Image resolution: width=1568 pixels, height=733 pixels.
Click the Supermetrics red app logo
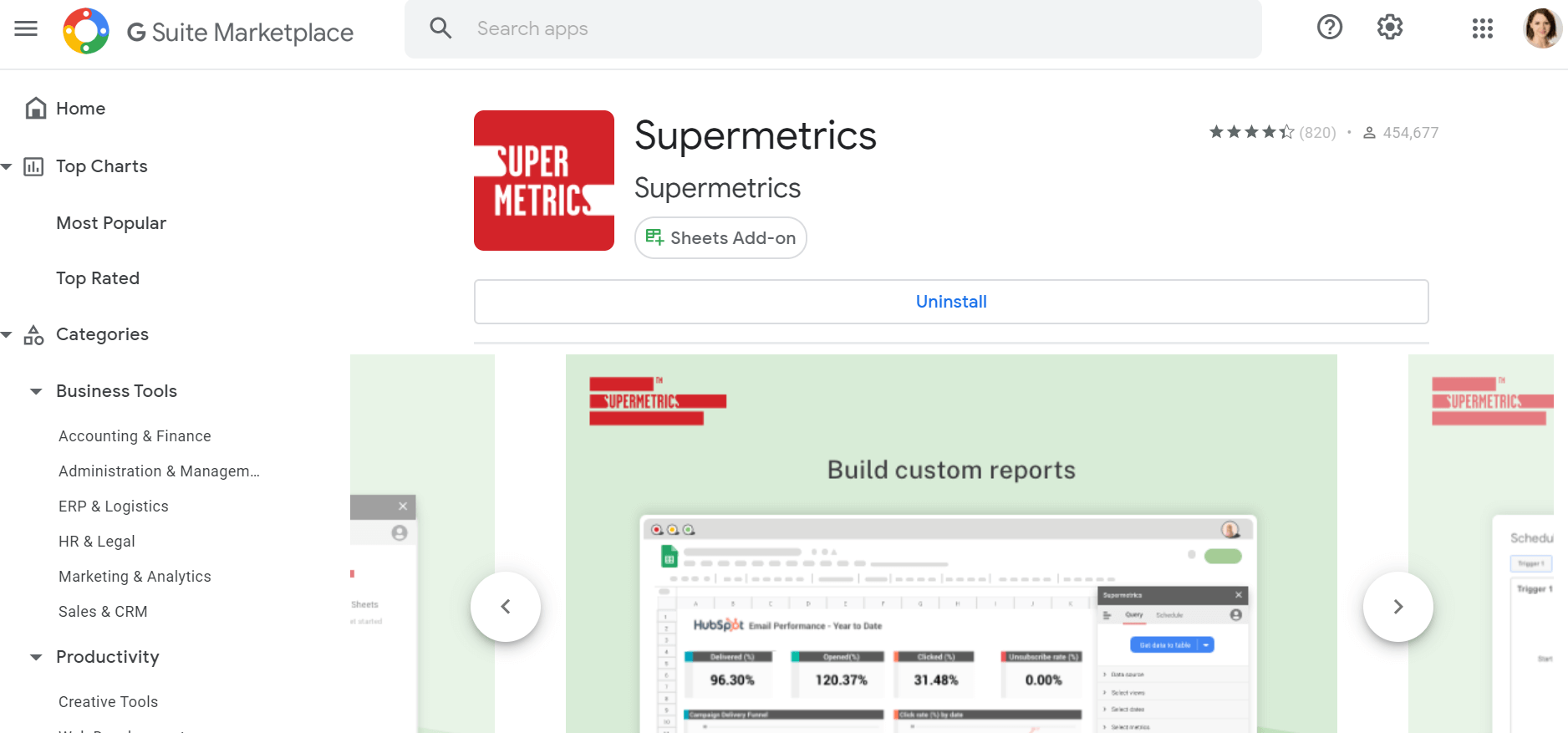pyautogui.click(x=544, y=181)
